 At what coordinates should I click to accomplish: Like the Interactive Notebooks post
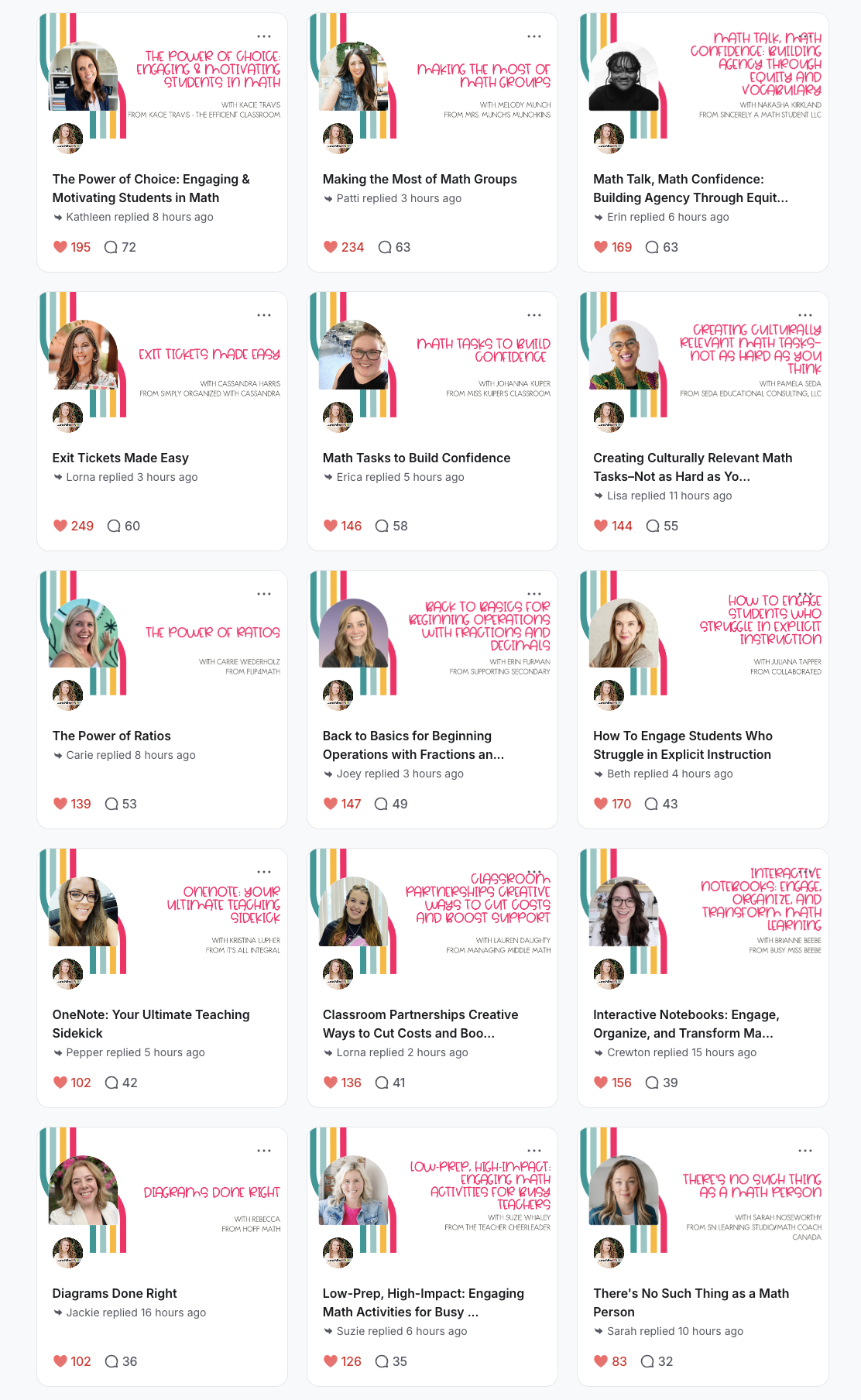(x=601, y=1083)
